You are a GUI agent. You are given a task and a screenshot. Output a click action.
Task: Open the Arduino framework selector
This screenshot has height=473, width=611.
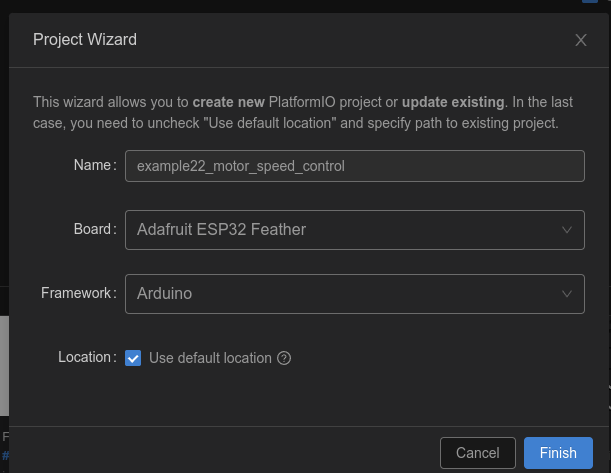coord(340,294)
